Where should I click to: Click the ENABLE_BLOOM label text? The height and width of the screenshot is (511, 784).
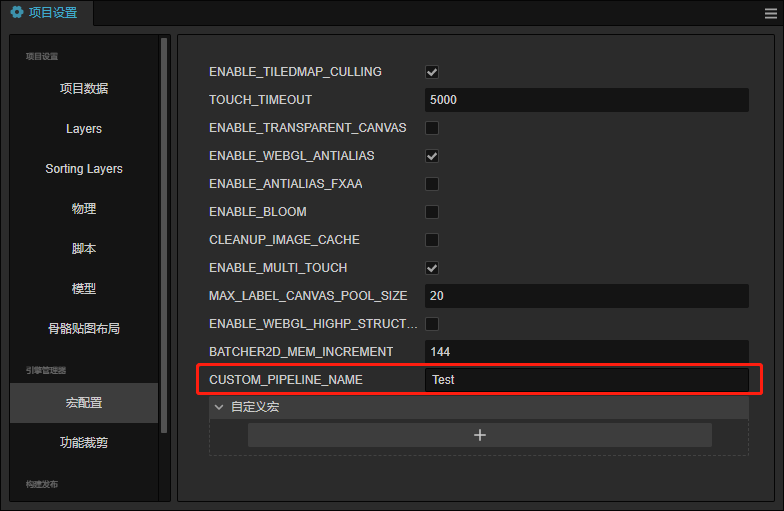coord(258,212)
